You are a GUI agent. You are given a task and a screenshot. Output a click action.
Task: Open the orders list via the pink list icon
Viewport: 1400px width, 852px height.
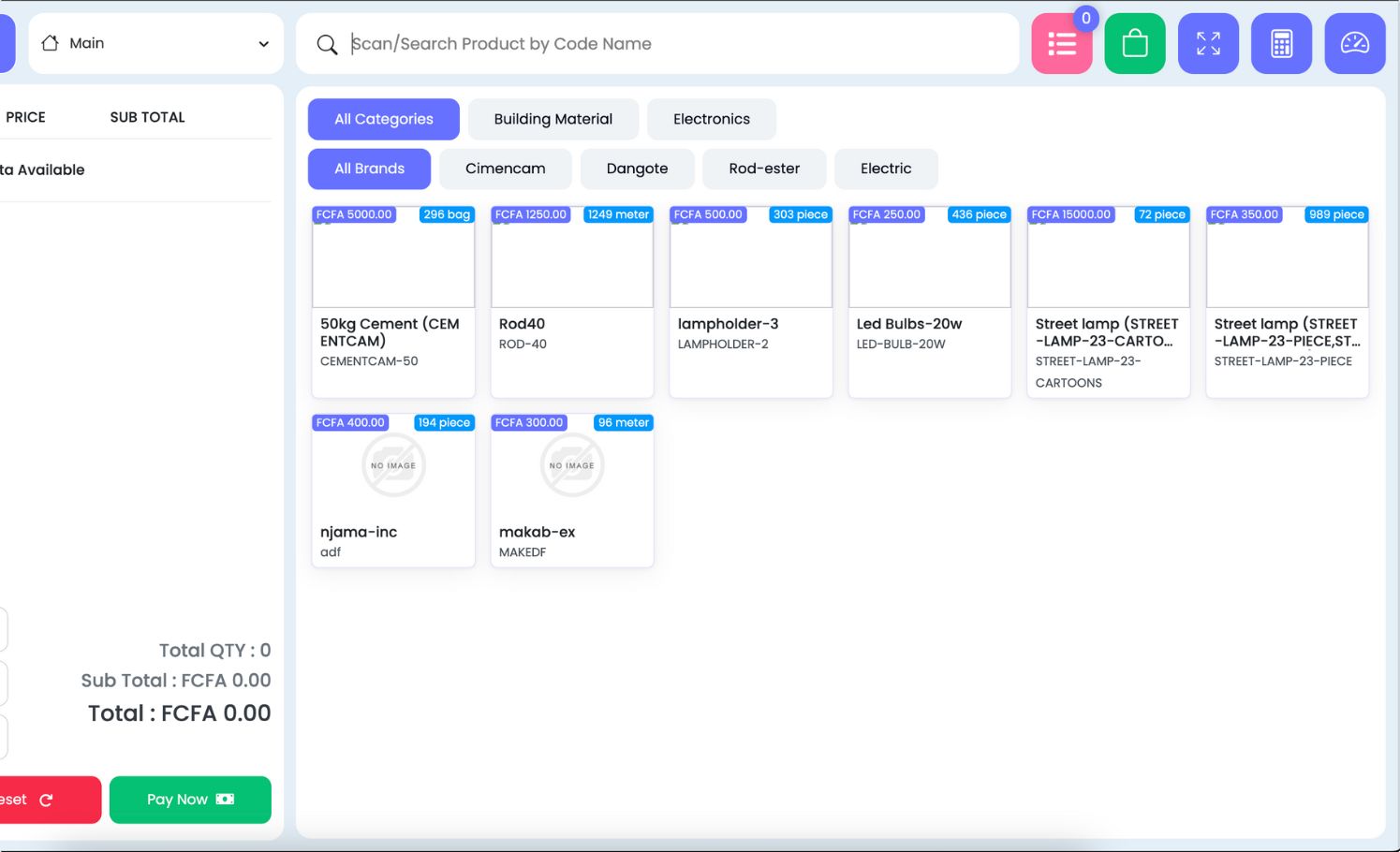[1061, 43]
